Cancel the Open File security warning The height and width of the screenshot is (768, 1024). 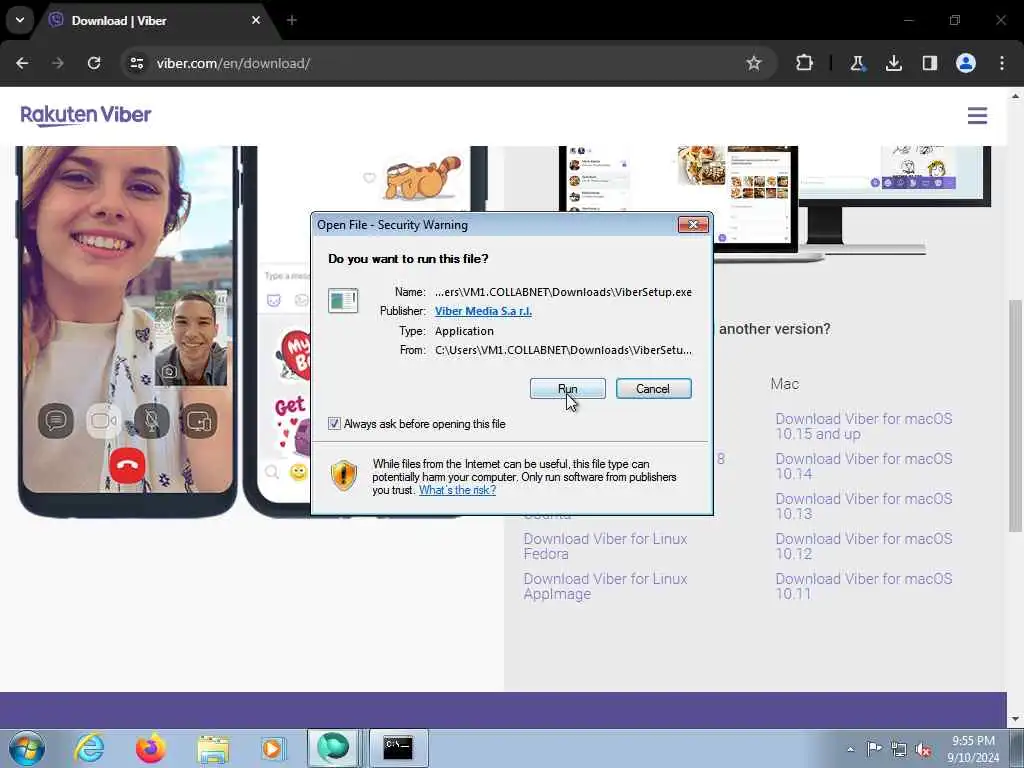653,389
